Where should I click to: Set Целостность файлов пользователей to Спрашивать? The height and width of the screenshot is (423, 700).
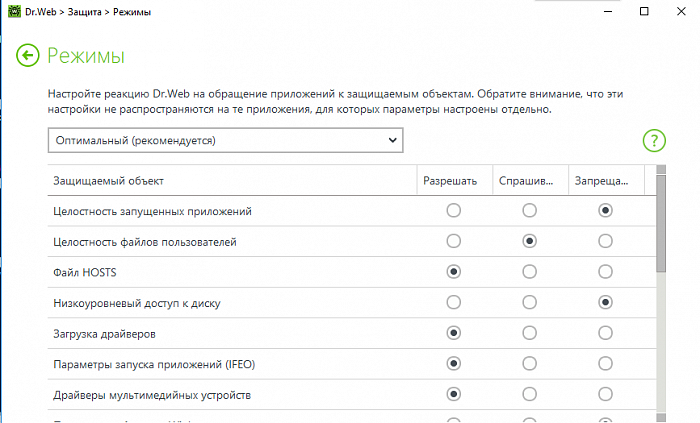529,241
